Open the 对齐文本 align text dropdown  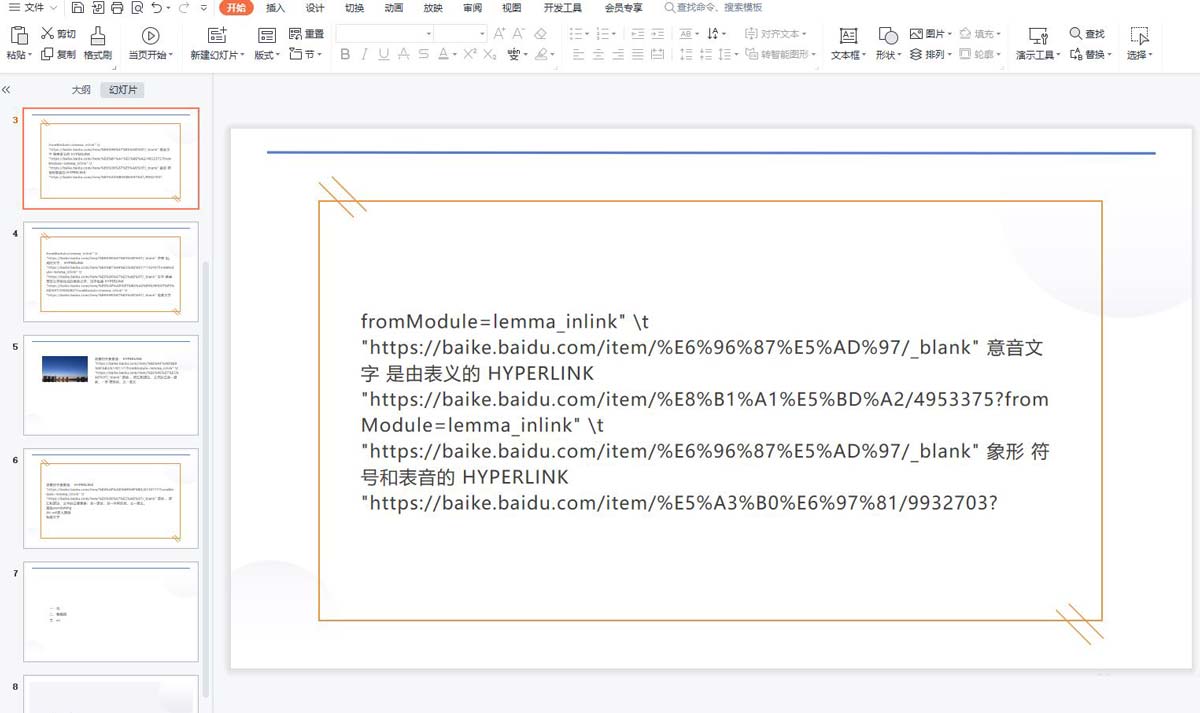pyautogui.click(x=777, y=34)
